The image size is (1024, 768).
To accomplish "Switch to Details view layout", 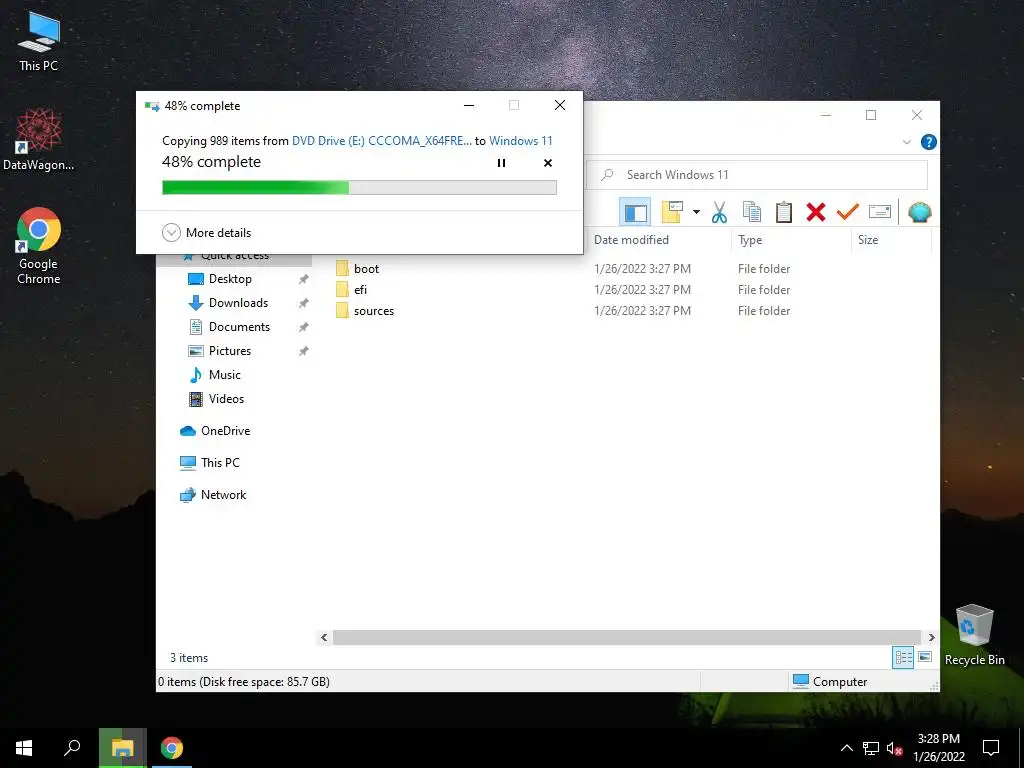I will tap(903, 657).
